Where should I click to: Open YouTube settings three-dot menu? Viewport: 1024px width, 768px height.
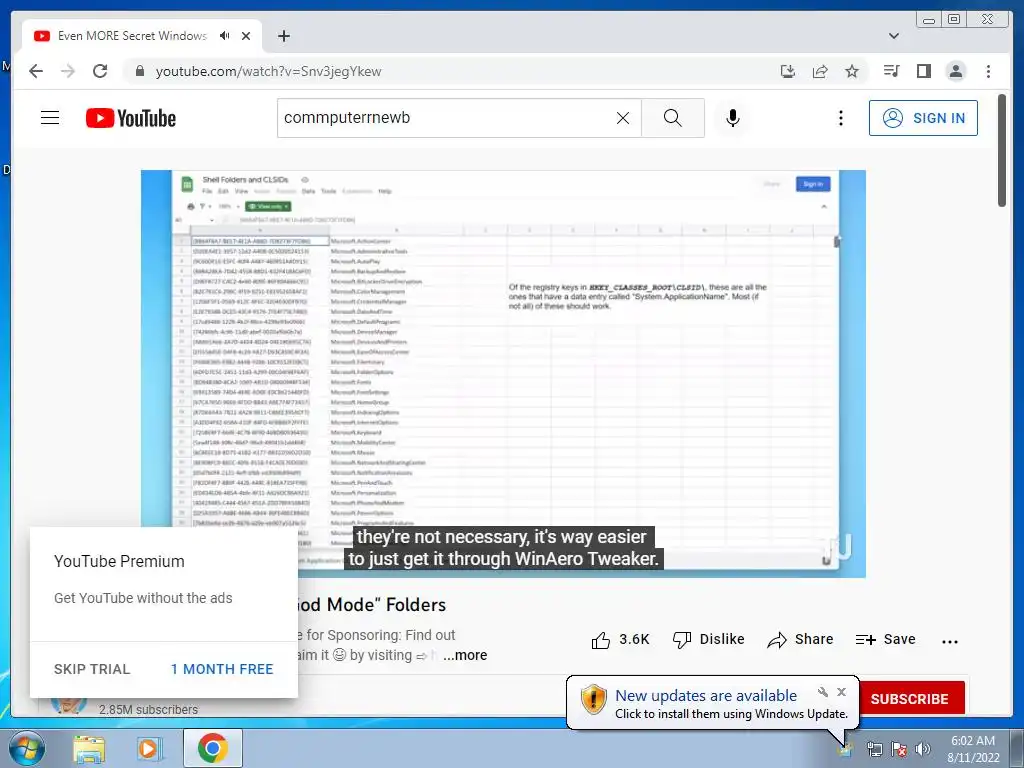pyautogui.click(x=841, y=118)
